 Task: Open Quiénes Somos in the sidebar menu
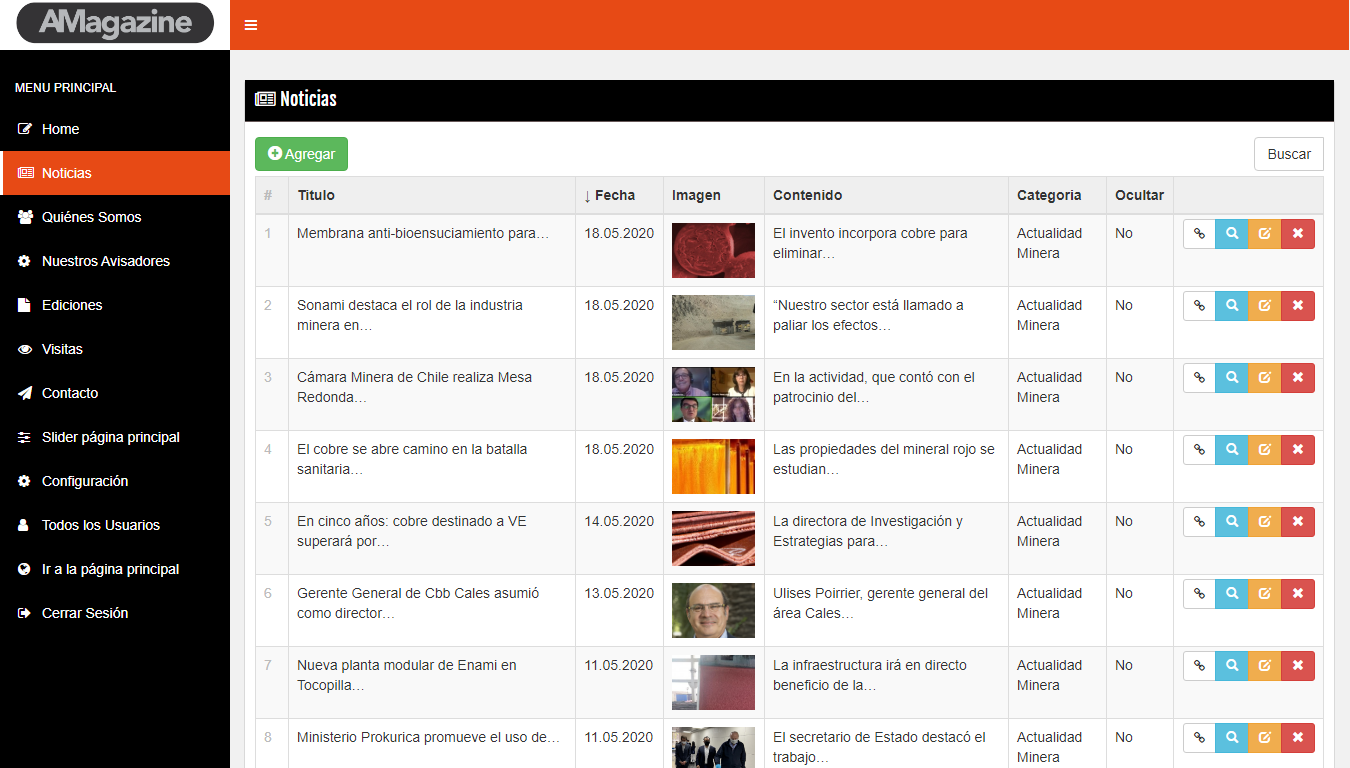point(91,217)
